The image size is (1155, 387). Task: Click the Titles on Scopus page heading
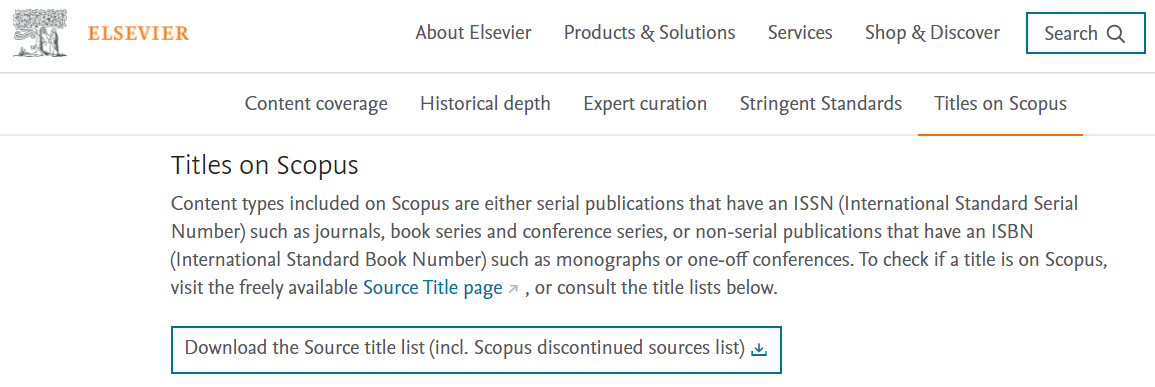point(264,165)
